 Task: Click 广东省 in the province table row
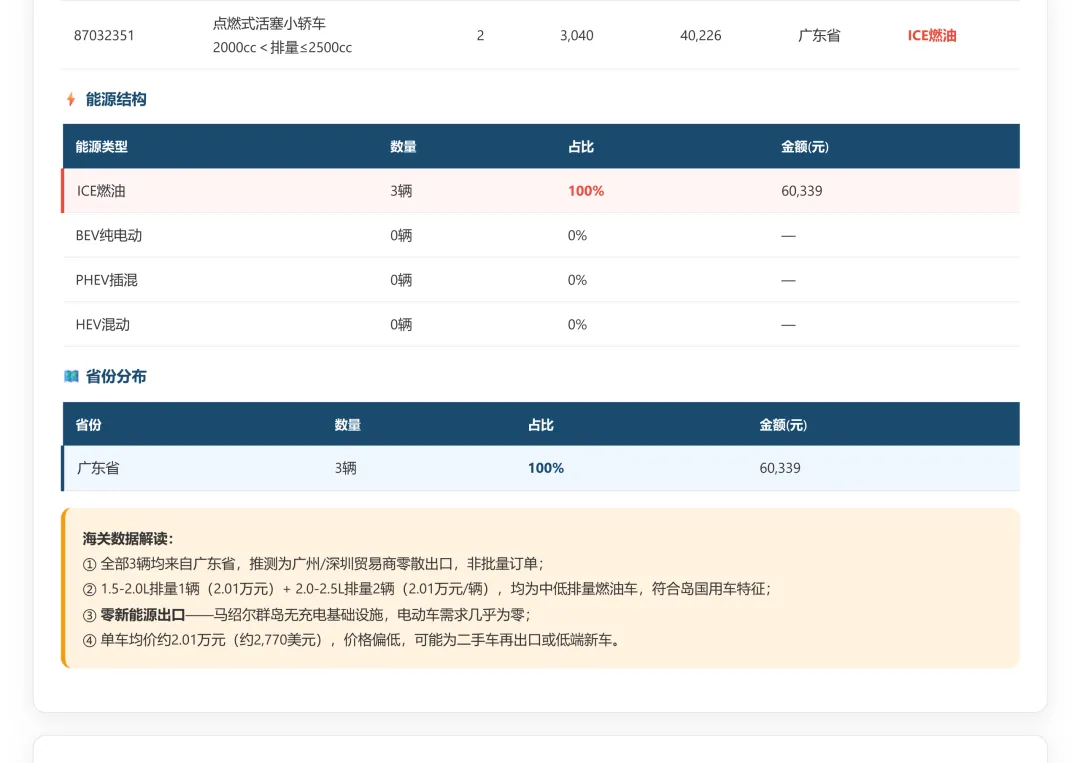pyautogui.click(x=98, y=468)
